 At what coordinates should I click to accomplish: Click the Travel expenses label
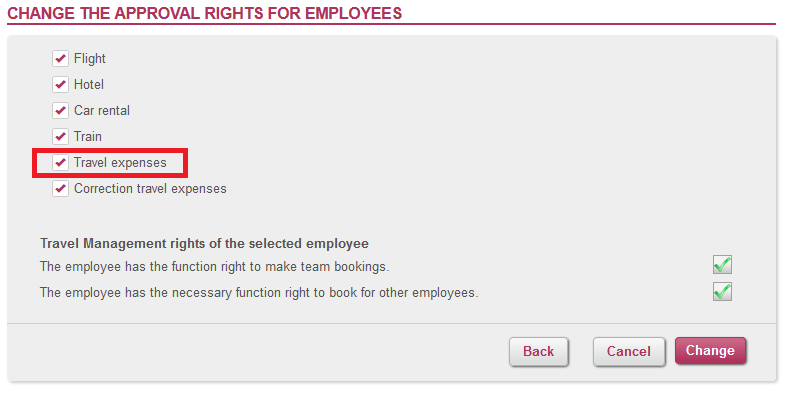pos(120,163)
